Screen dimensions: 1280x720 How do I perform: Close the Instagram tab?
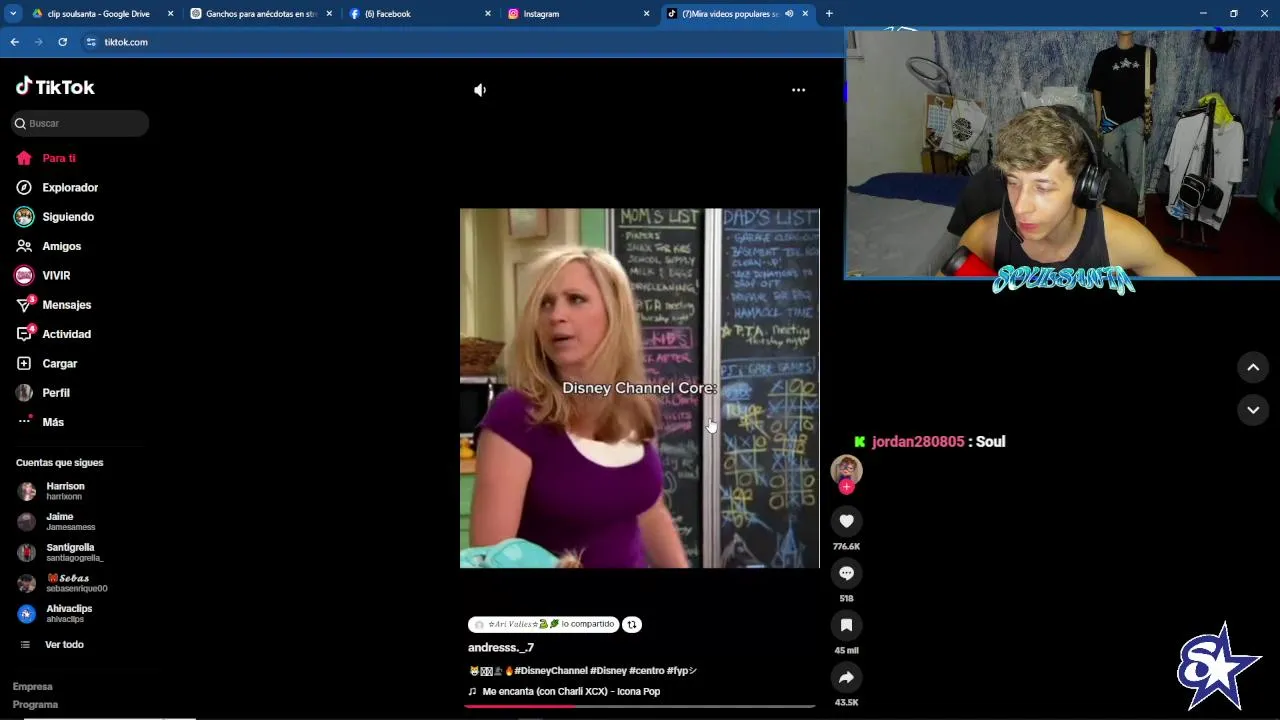point(646,14)
